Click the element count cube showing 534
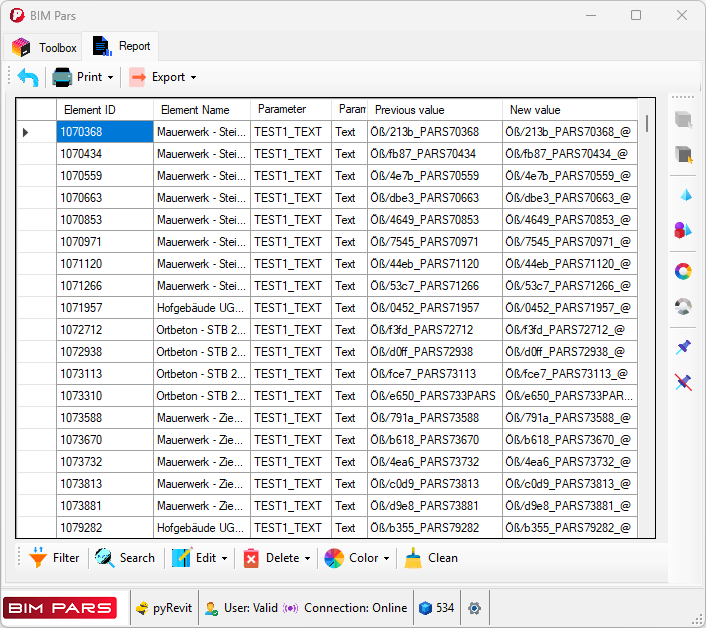This screenshot has width=706, height=628. (436, 608)
